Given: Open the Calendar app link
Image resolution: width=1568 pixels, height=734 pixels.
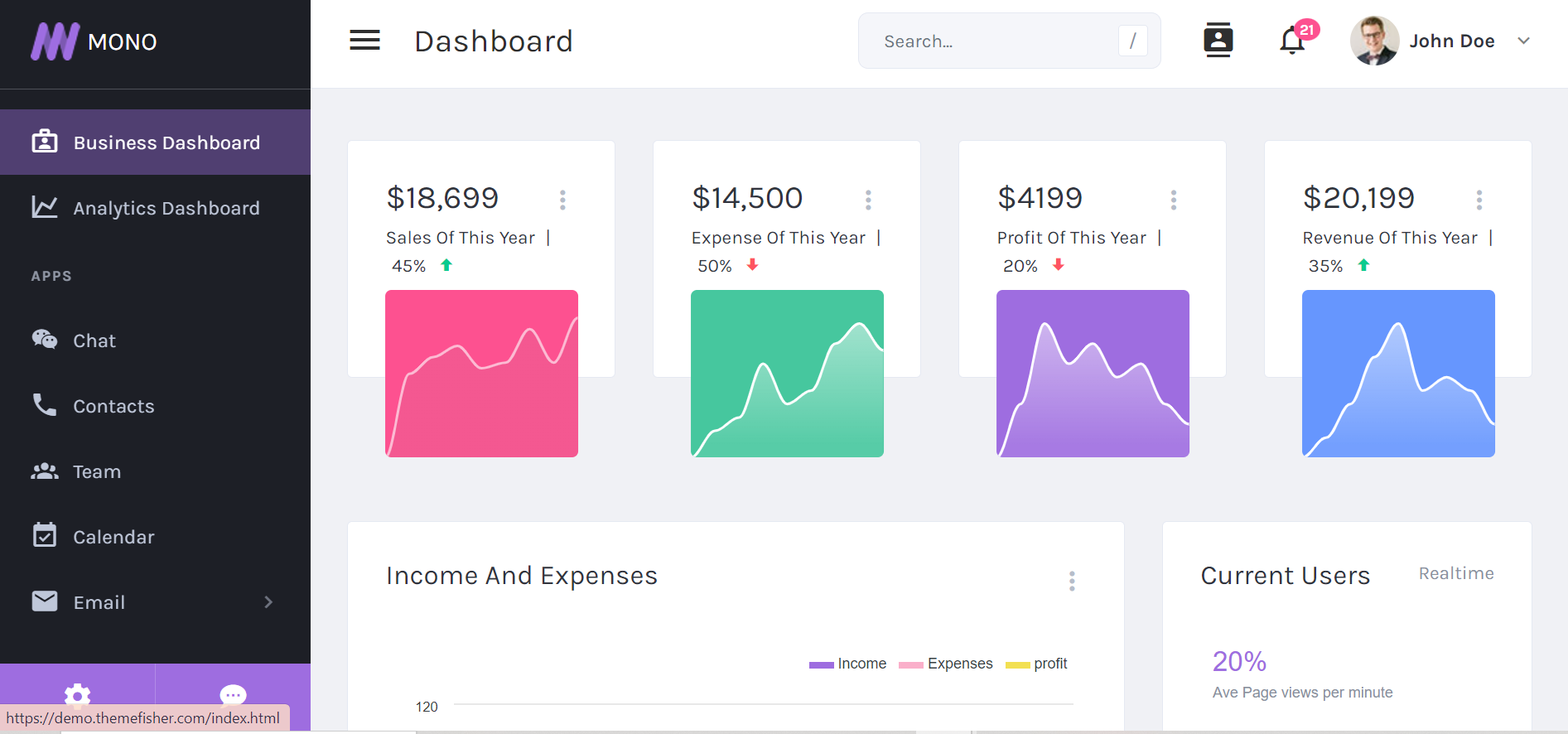Looking at the screenshot, I should click(113, 537).
